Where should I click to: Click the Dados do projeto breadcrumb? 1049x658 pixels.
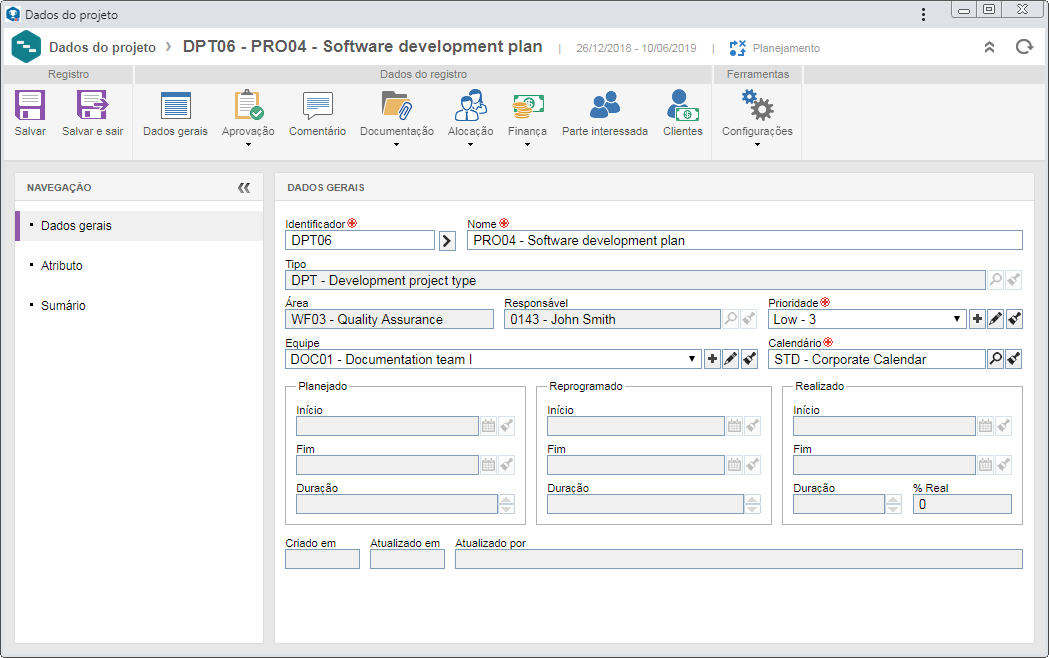102,47
